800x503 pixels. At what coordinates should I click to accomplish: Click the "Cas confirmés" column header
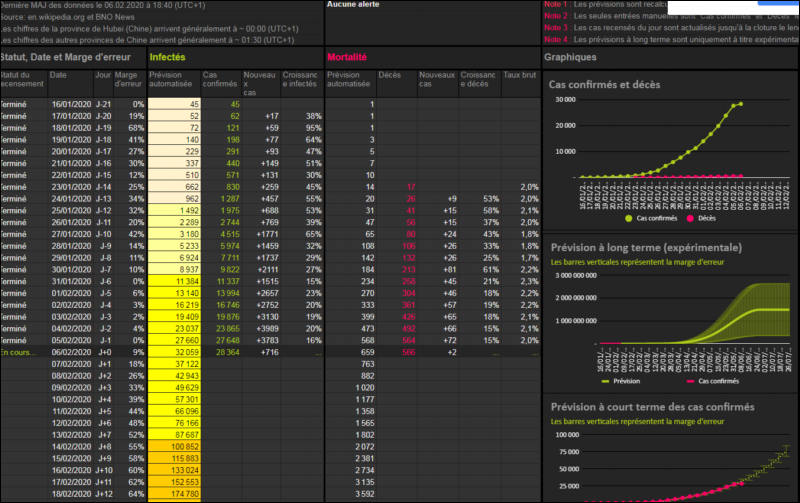pos(220,79)
